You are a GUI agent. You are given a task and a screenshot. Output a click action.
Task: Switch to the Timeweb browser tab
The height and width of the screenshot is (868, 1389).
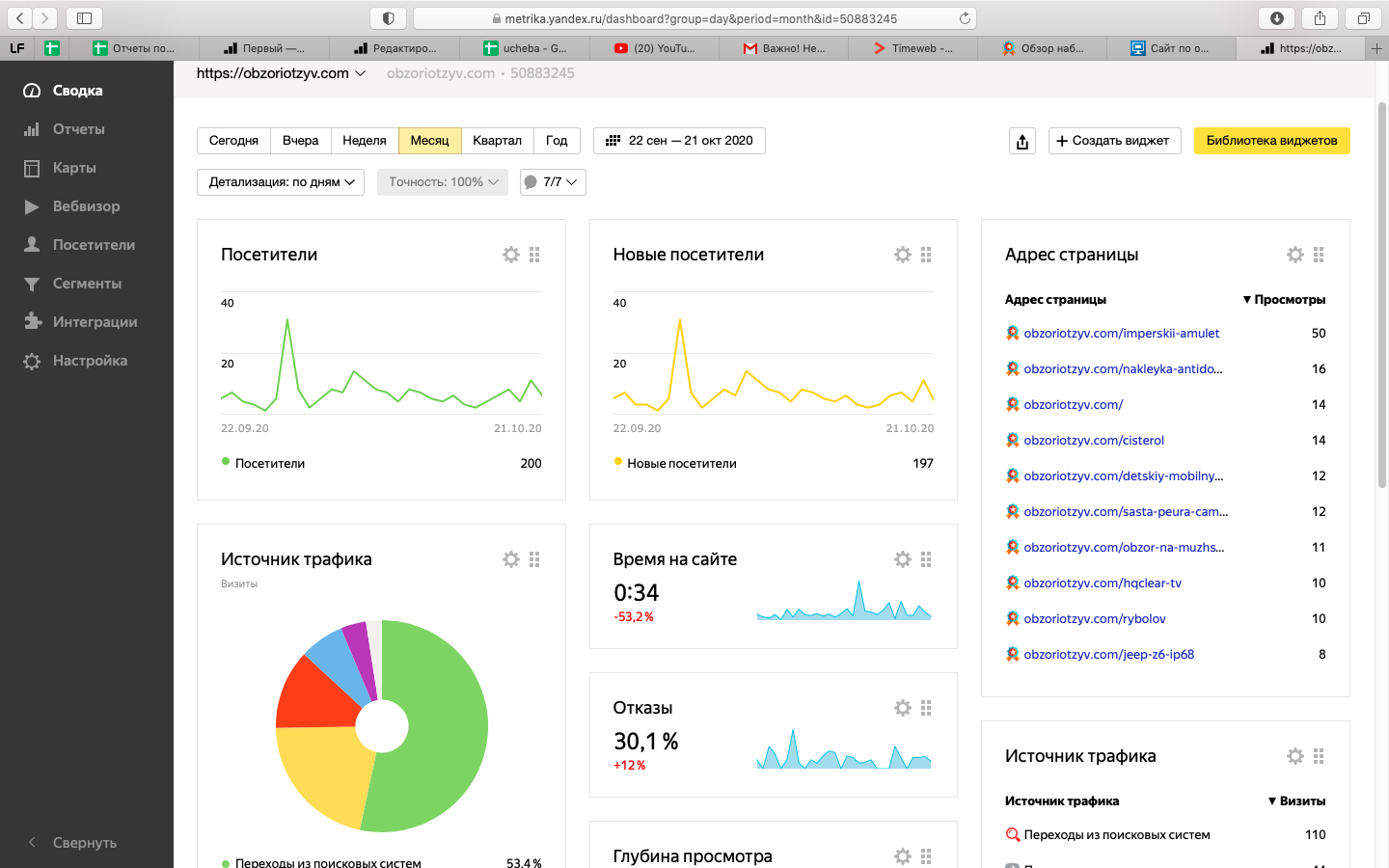tap(912, 48)
